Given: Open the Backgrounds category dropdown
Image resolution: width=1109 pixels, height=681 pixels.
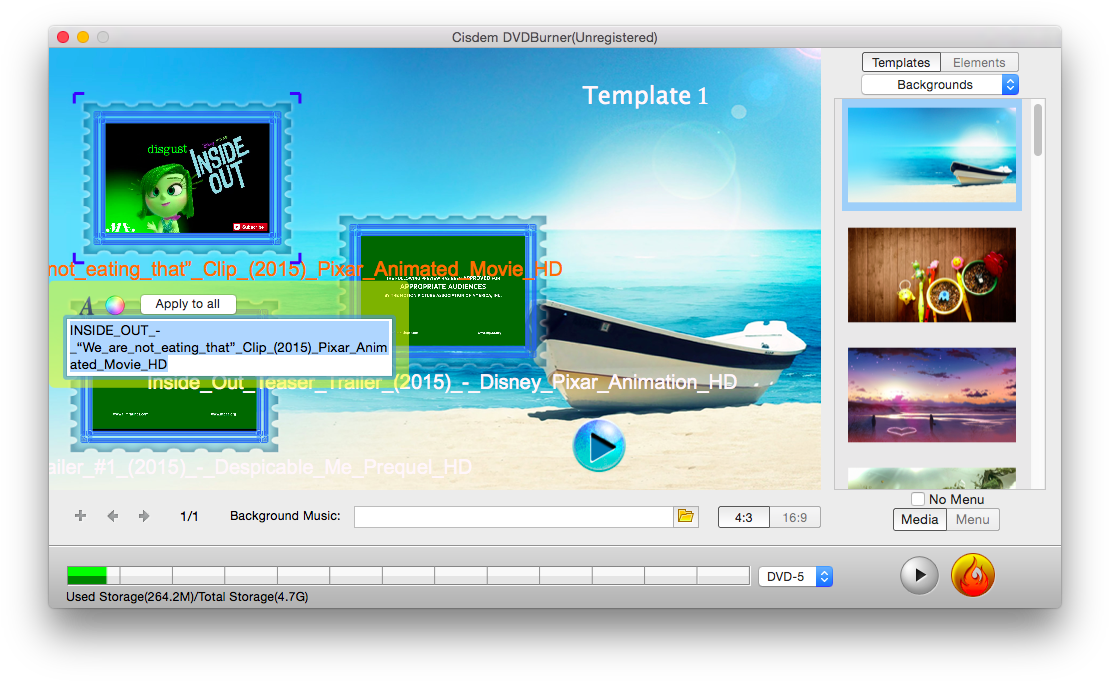Looking at the screenshot, I should coord(938,84).
